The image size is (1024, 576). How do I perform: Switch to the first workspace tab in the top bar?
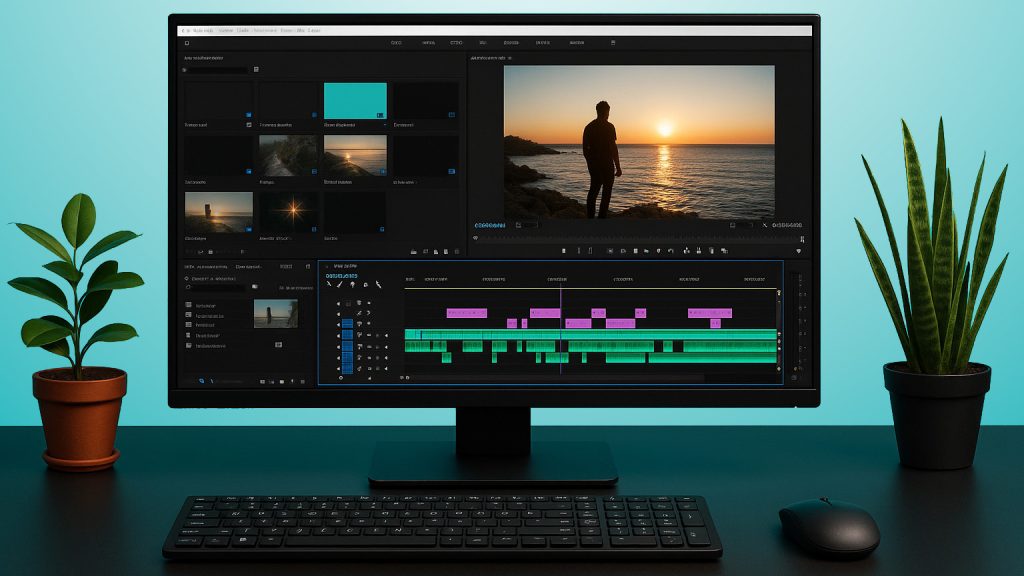[x=396, y=44]
